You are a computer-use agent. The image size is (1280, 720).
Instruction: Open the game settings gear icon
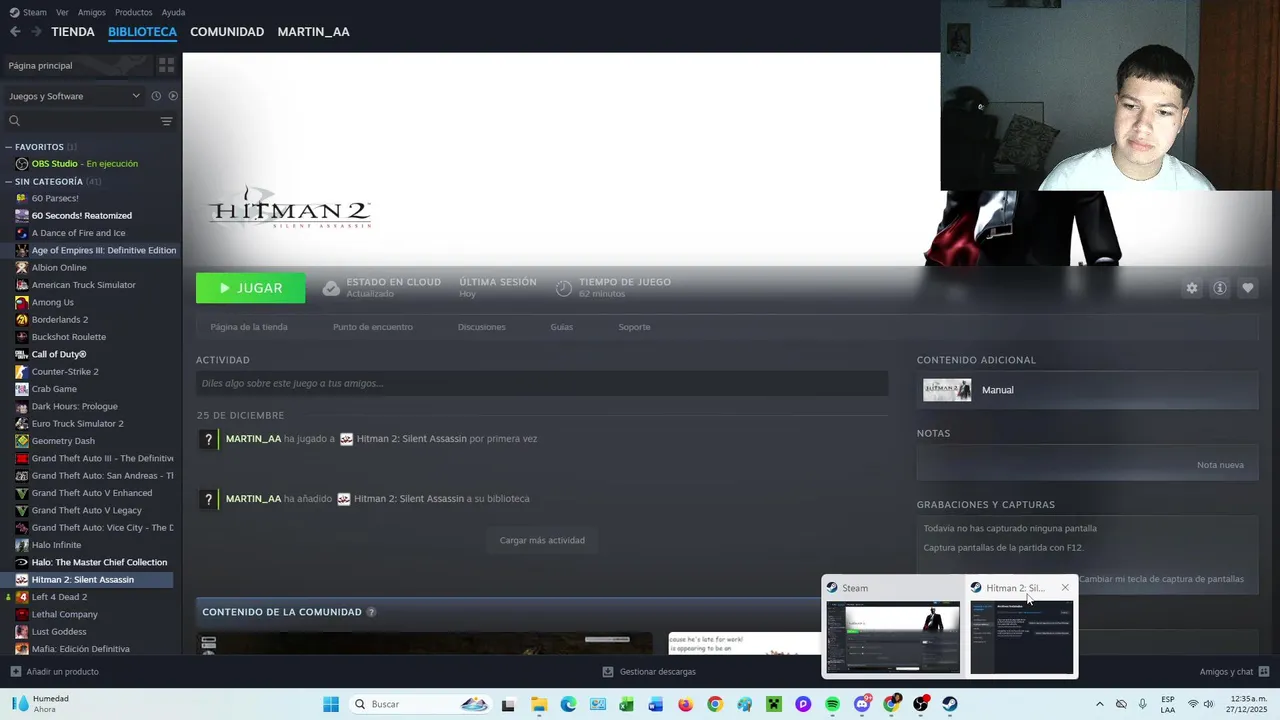pyautogui.click(x=1192, y=288)
